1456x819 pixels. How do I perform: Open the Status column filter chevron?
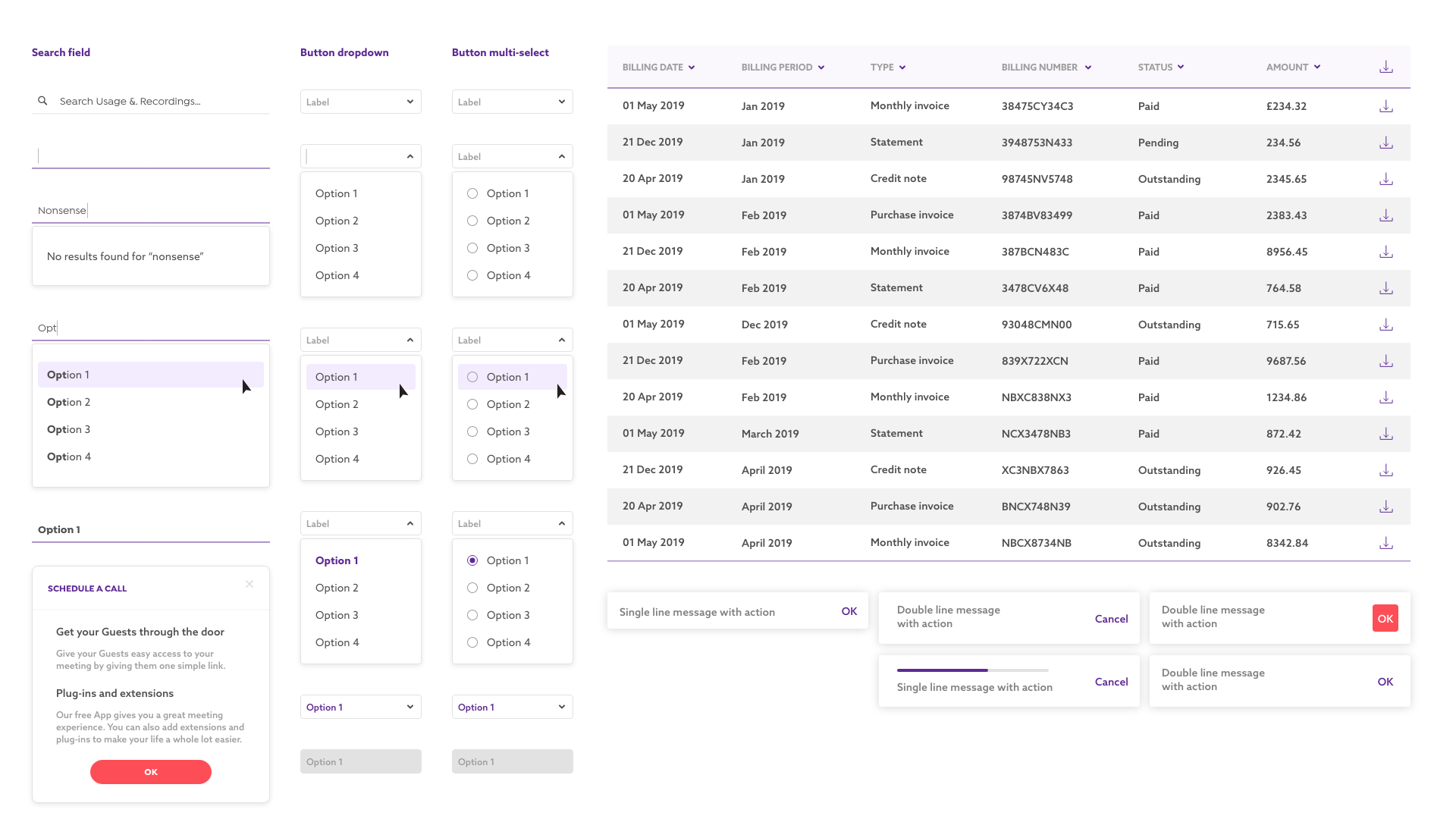1181,67
